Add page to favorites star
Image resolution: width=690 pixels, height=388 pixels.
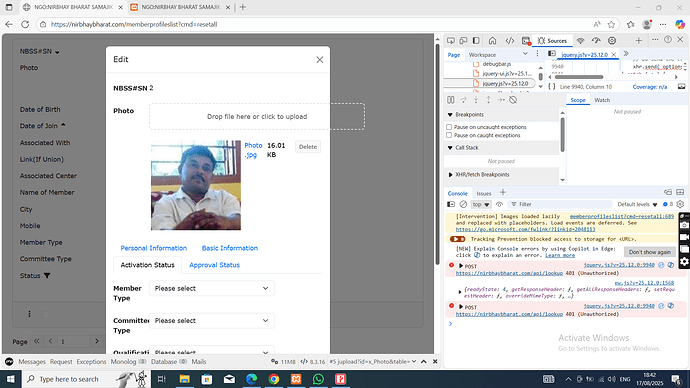(611, 24)
